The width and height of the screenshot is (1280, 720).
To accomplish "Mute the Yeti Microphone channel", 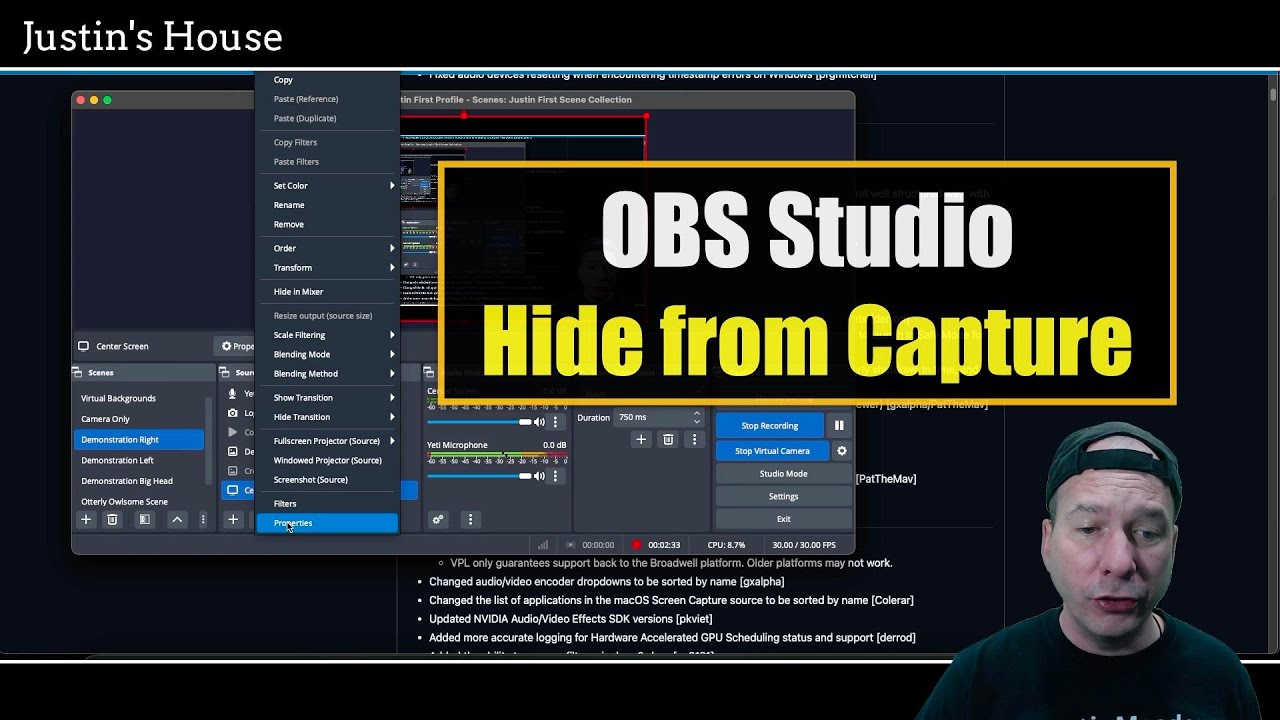I will coord(540,476).
